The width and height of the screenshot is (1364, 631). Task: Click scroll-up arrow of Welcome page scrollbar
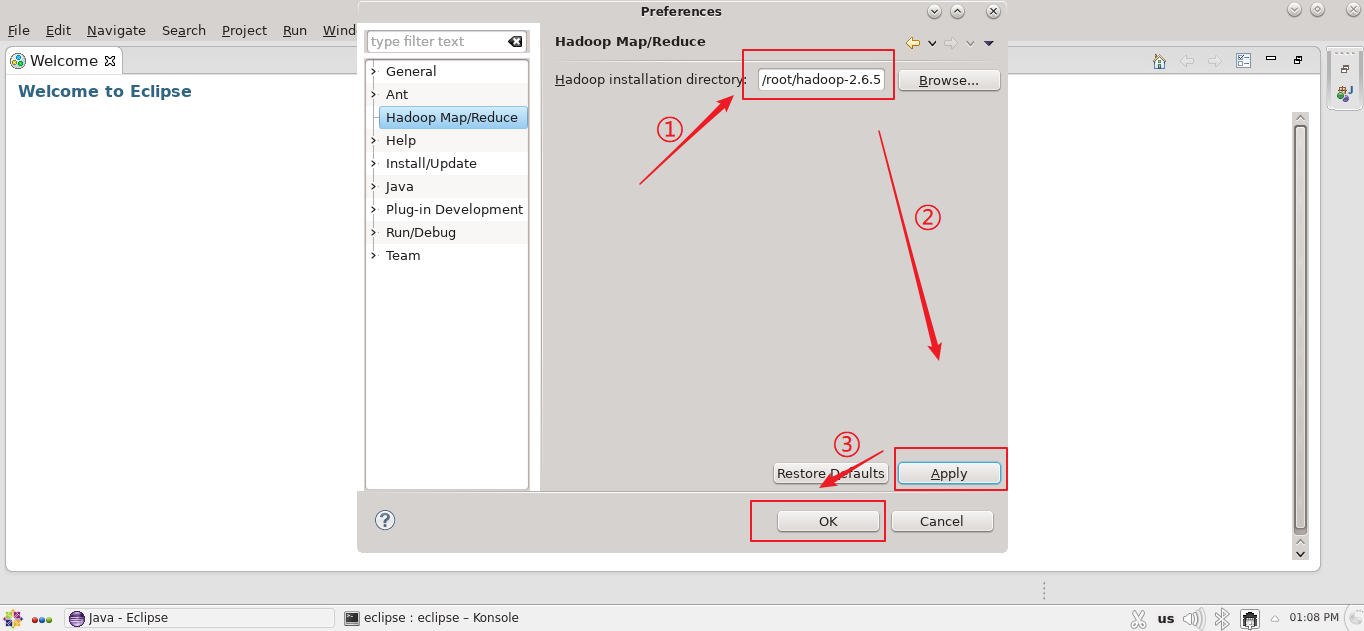(1300, 116)
